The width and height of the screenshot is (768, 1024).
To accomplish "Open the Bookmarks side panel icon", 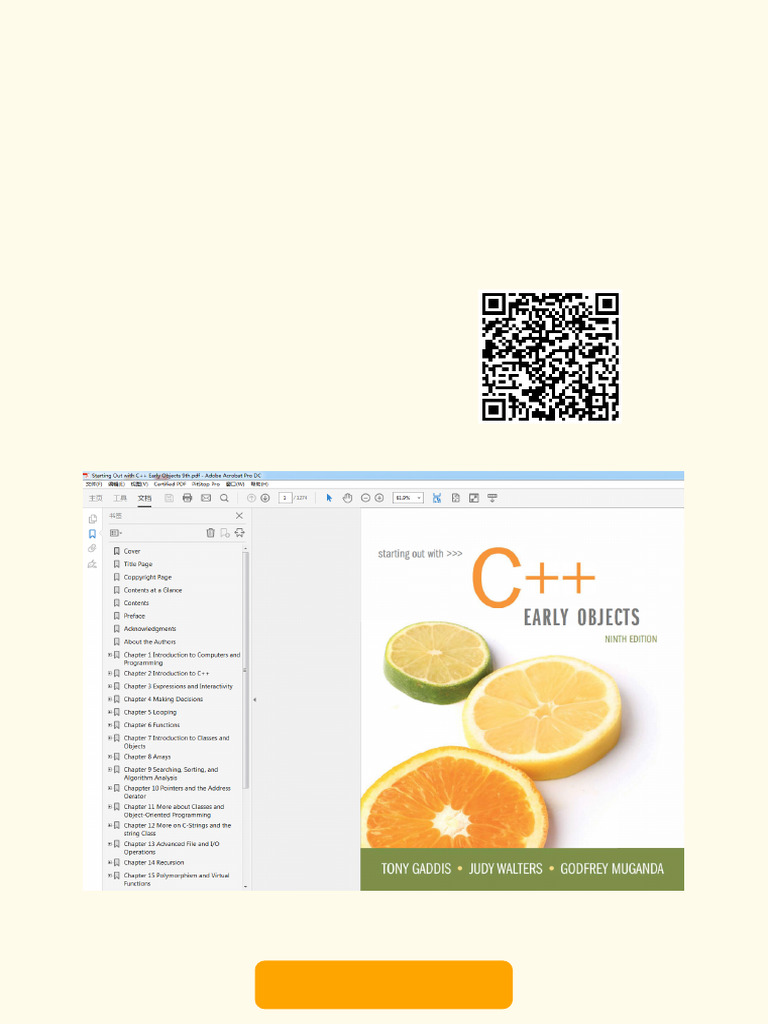I will [x=93, y=534].
